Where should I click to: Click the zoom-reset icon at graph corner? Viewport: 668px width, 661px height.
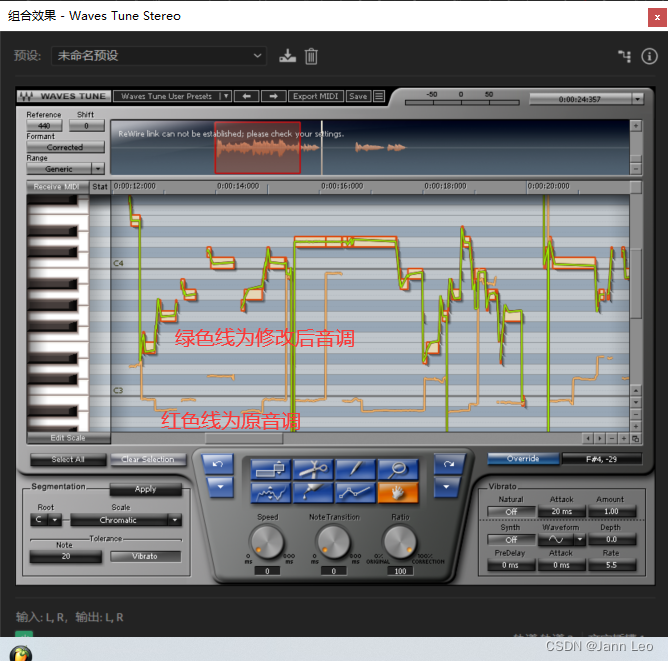[636, 438]
